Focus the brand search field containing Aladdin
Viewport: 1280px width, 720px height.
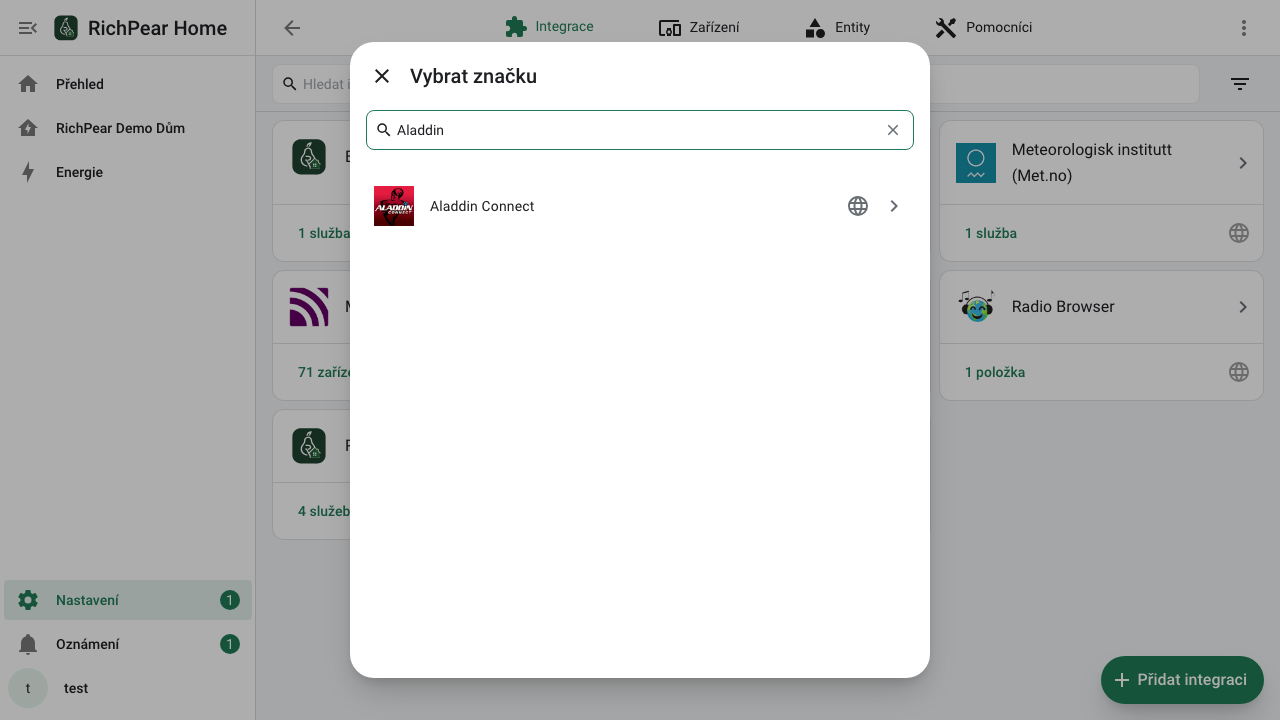638,130
